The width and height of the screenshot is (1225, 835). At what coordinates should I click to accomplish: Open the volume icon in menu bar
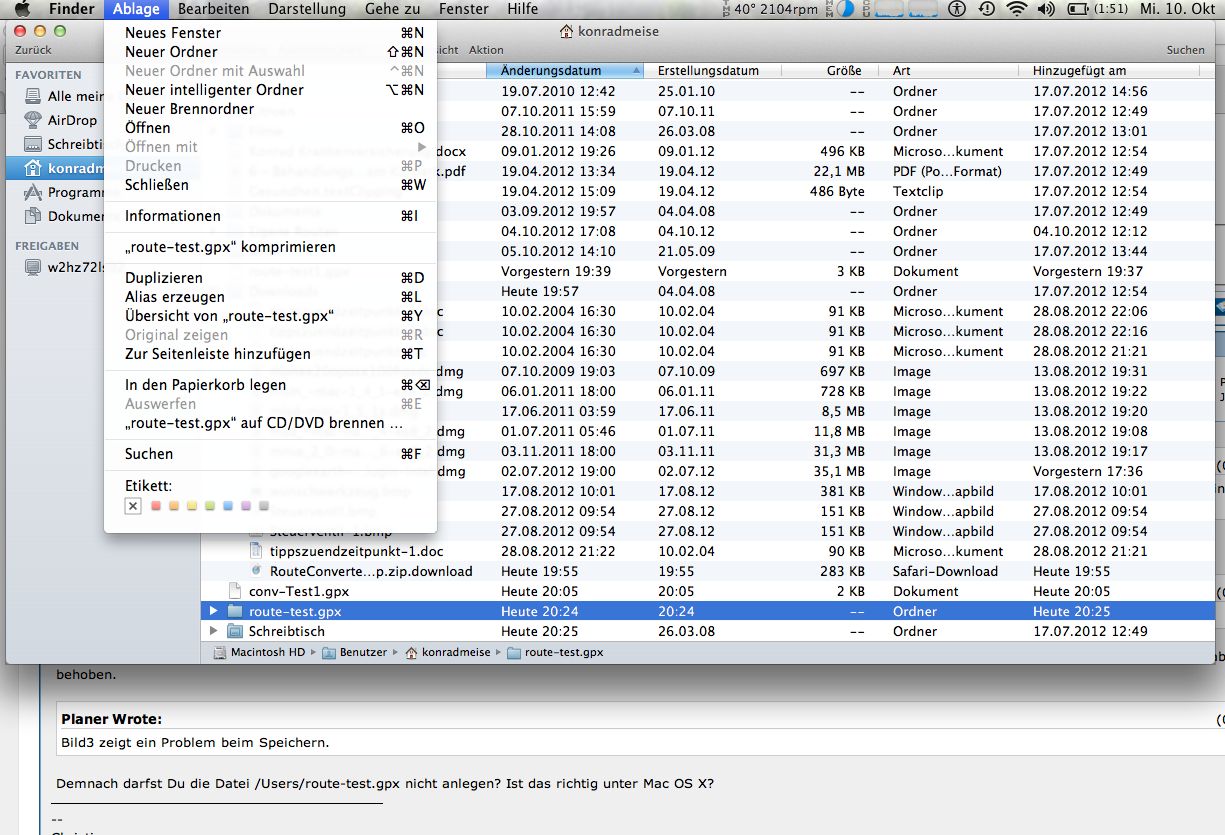1046,9
